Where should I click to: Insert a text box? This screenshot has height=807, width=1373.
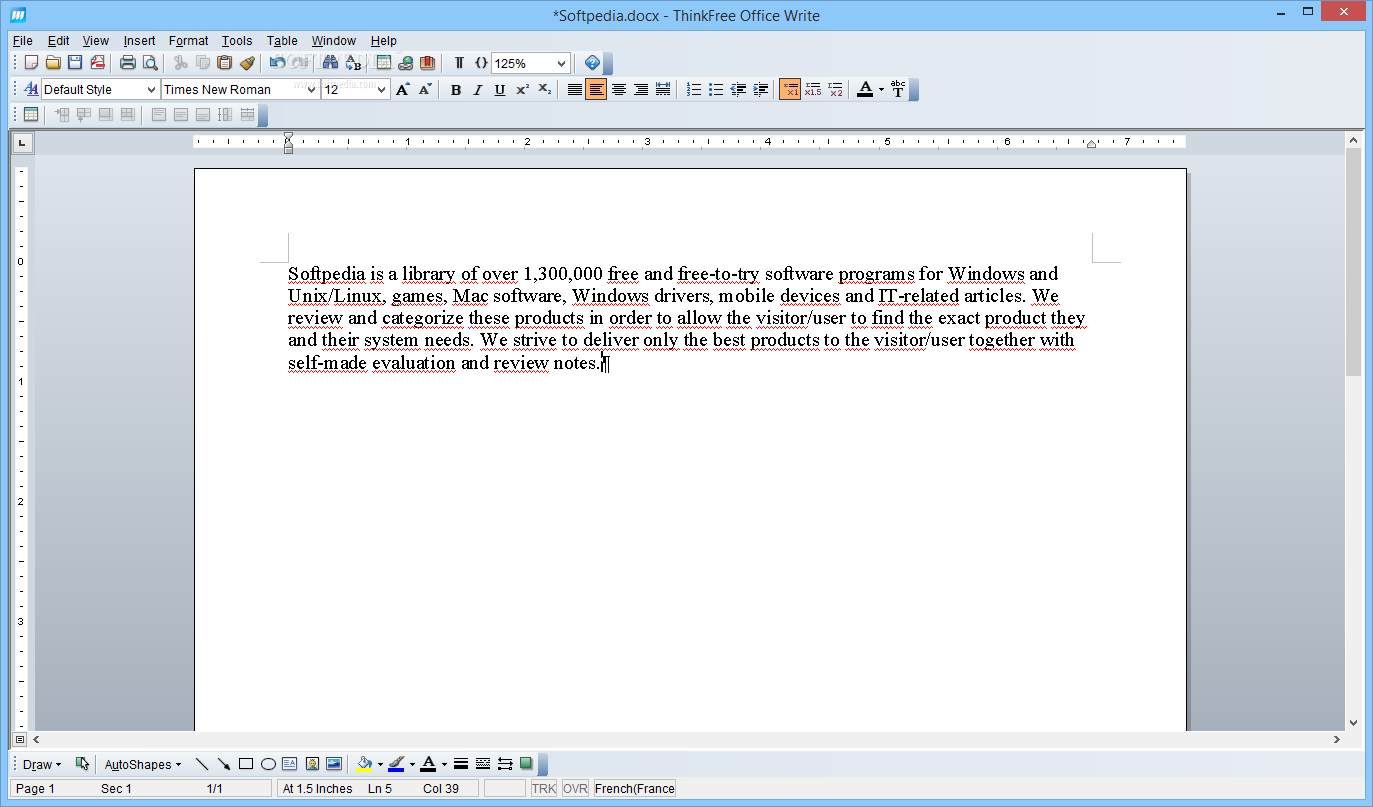pos(290,764)
